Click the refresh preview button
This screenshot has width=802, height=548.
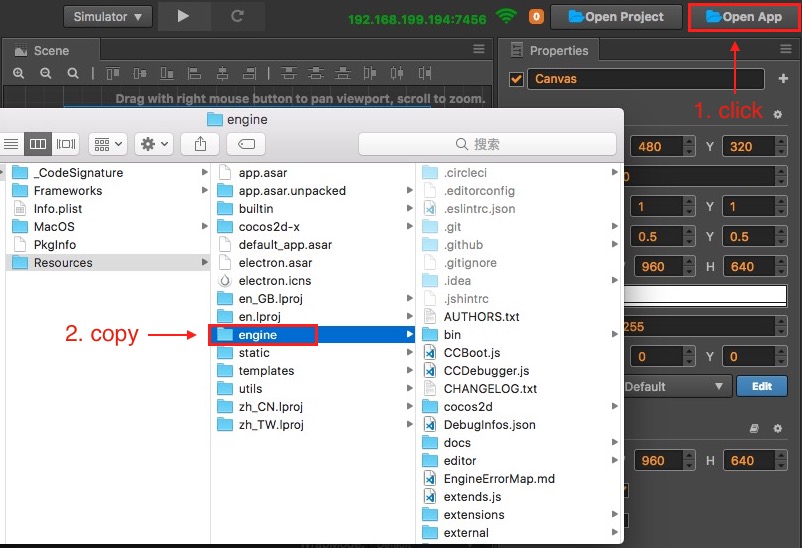pyautogui.click(x=237, y=16)
